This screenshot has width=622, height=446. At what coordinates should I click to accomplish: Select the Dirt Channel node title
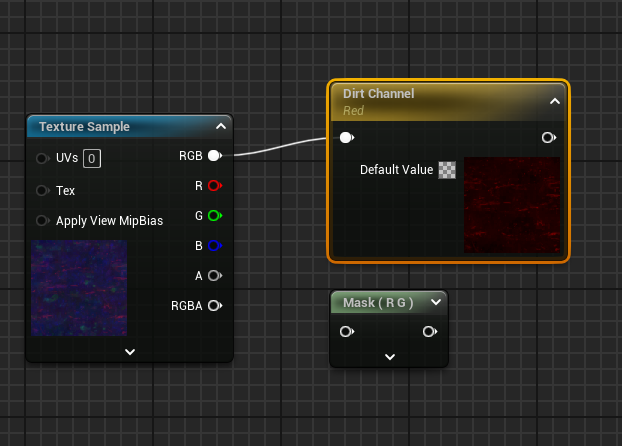[x=378, y=94]
